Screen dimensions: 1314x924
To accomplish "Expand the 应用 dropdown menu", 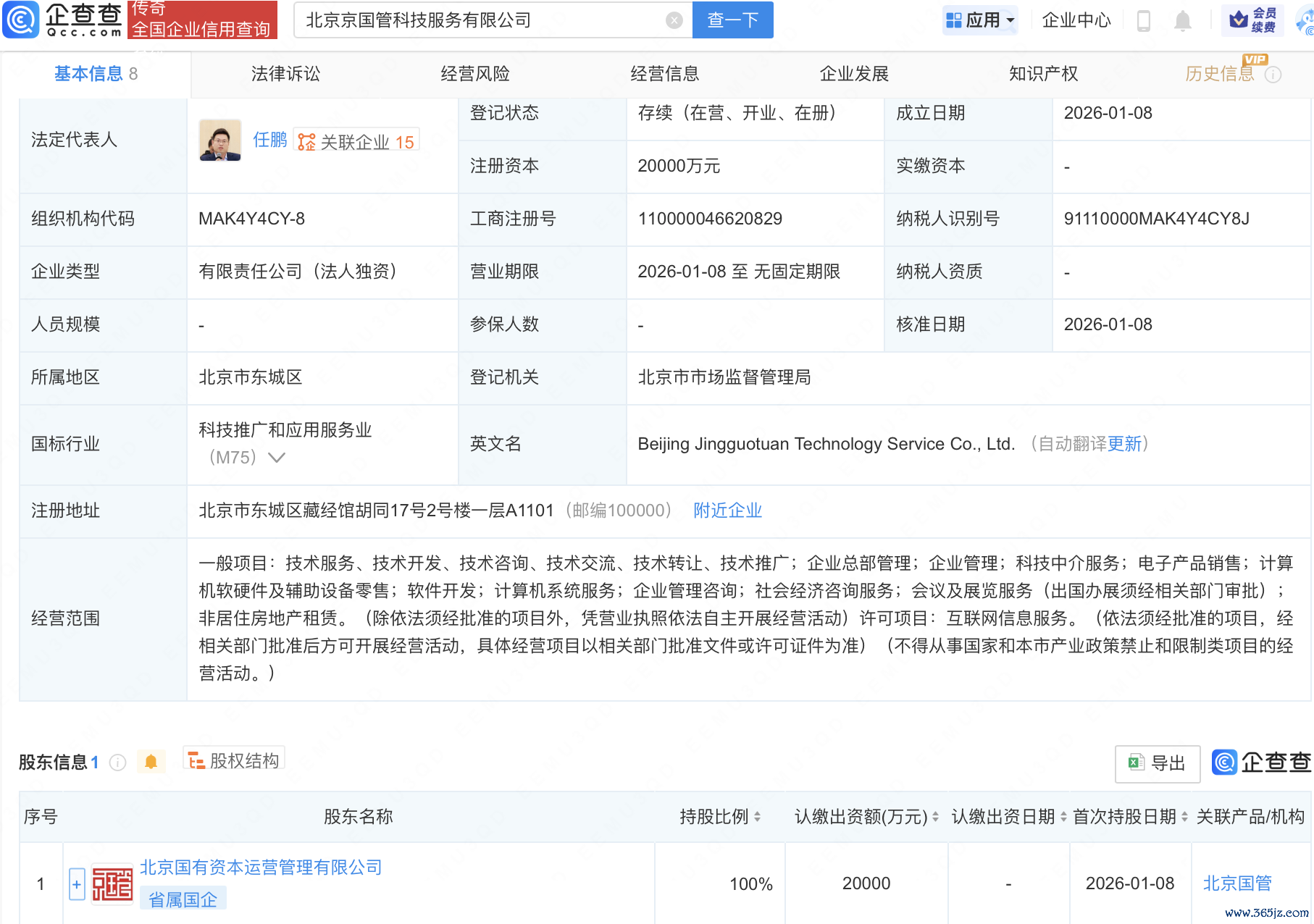I will click(981, 20).
